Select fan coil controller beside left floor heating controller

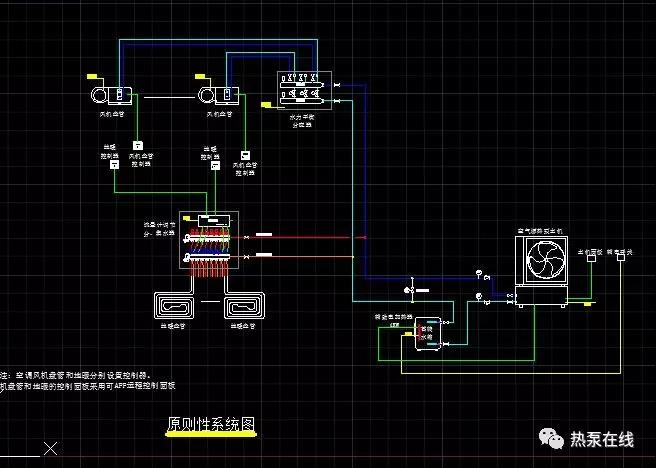pos(138,144)
